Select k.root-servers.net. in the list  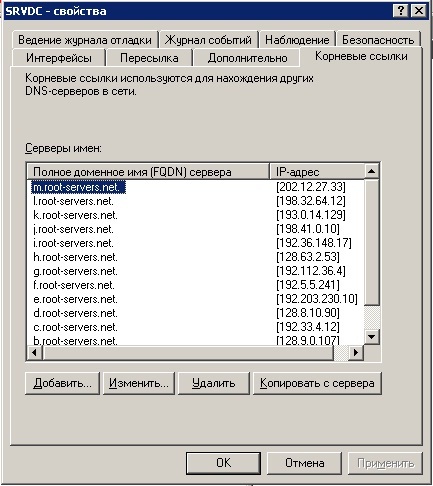[x=75, y=215]
